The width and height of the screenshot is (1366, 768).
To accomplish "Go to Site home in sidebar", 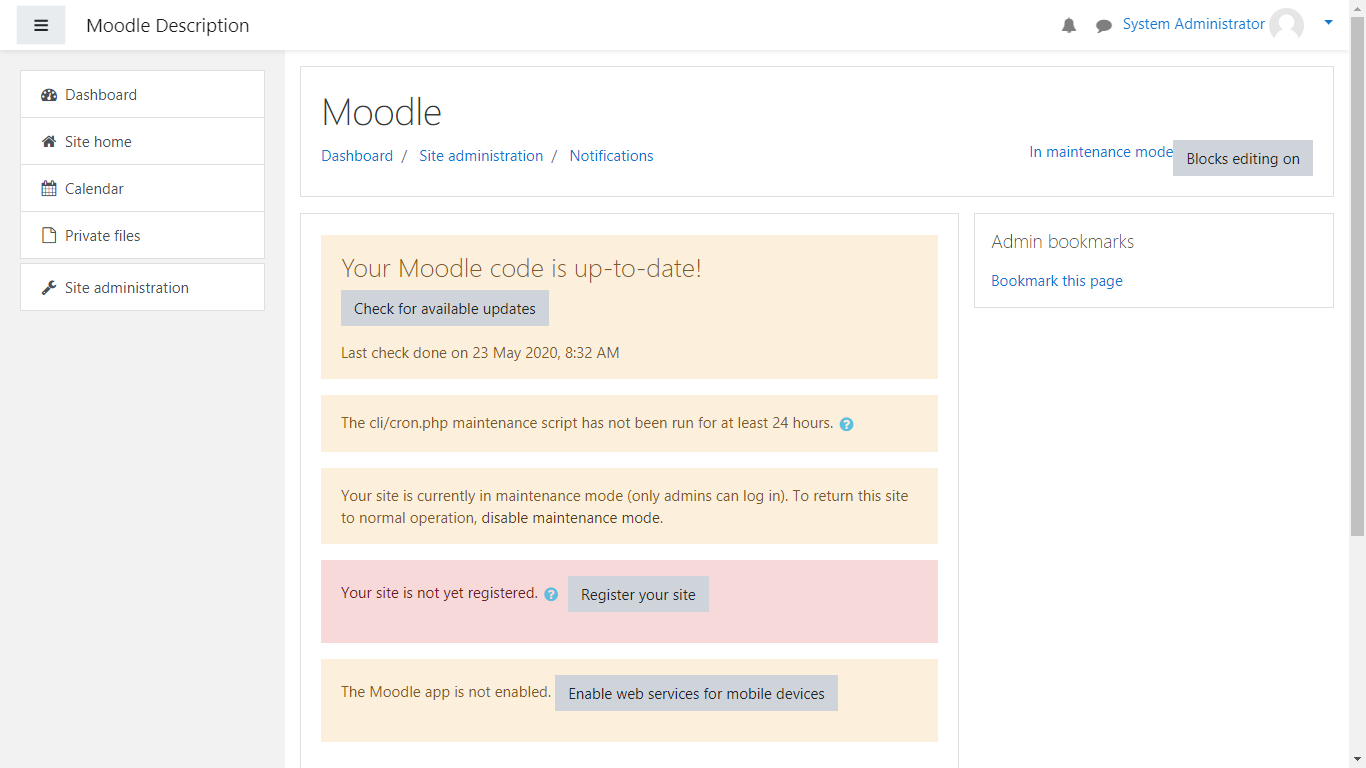I will tap(98, 142).
